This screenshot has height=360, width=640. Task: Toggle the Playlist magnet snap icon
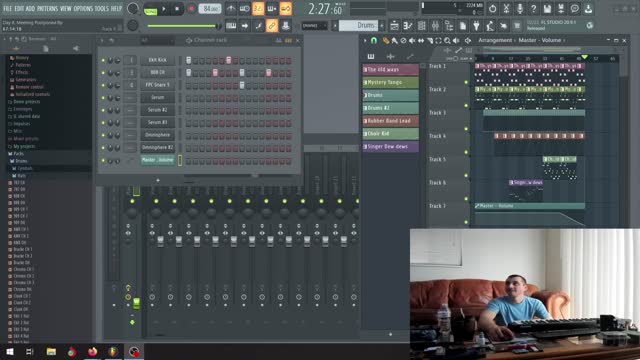pos(374,40)
